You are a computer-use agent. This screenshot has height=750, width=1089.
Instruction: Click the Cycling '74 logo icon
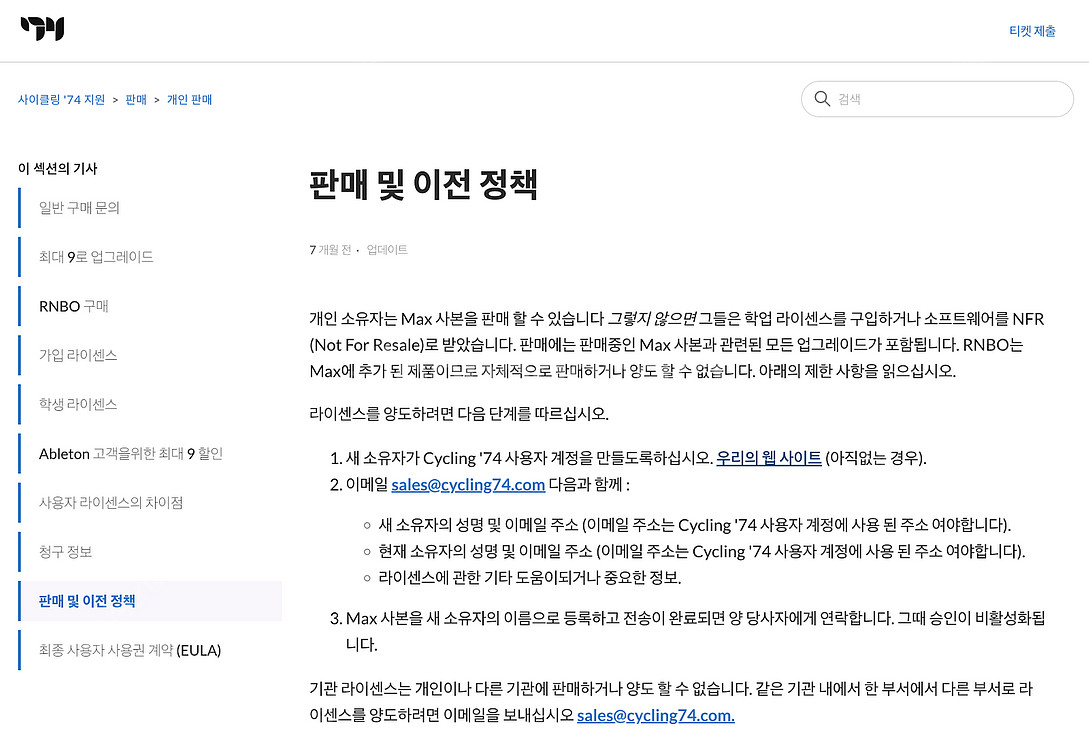[x=42, y=28]
